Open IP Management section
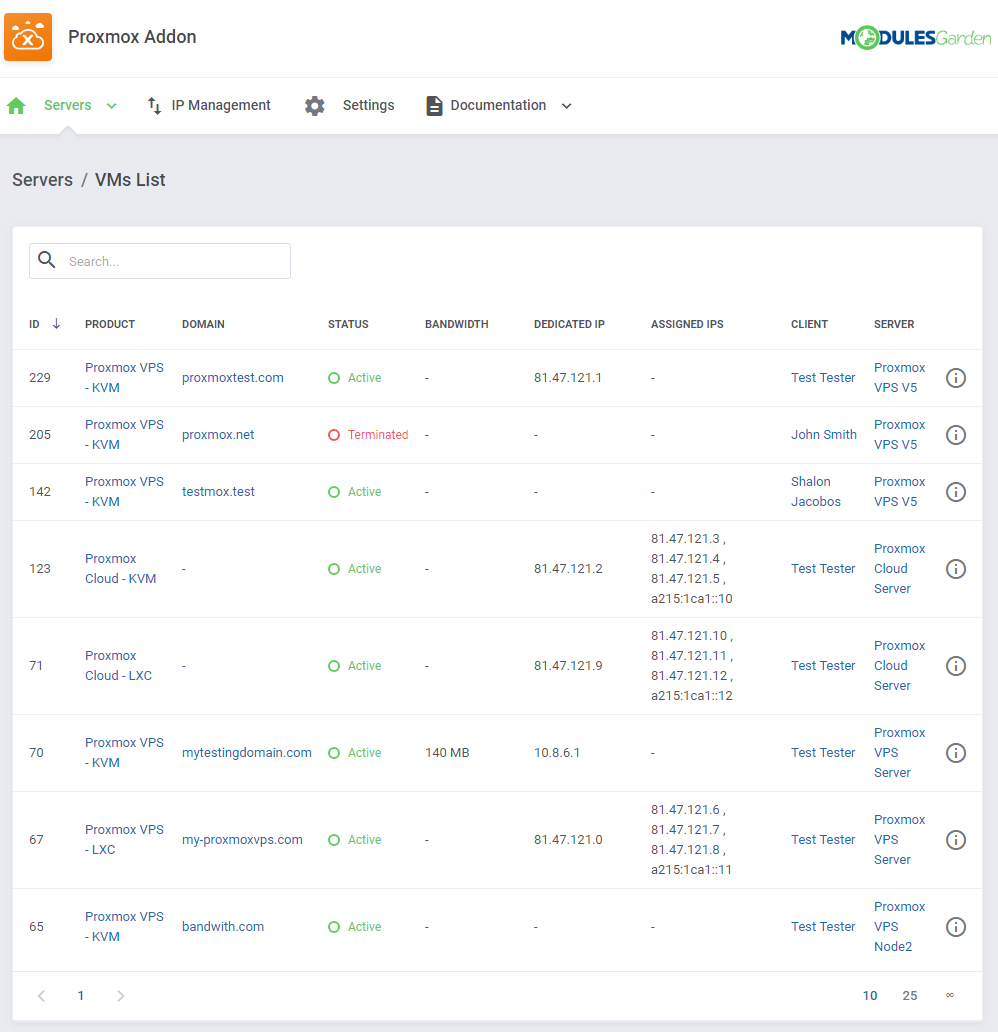 221,105
